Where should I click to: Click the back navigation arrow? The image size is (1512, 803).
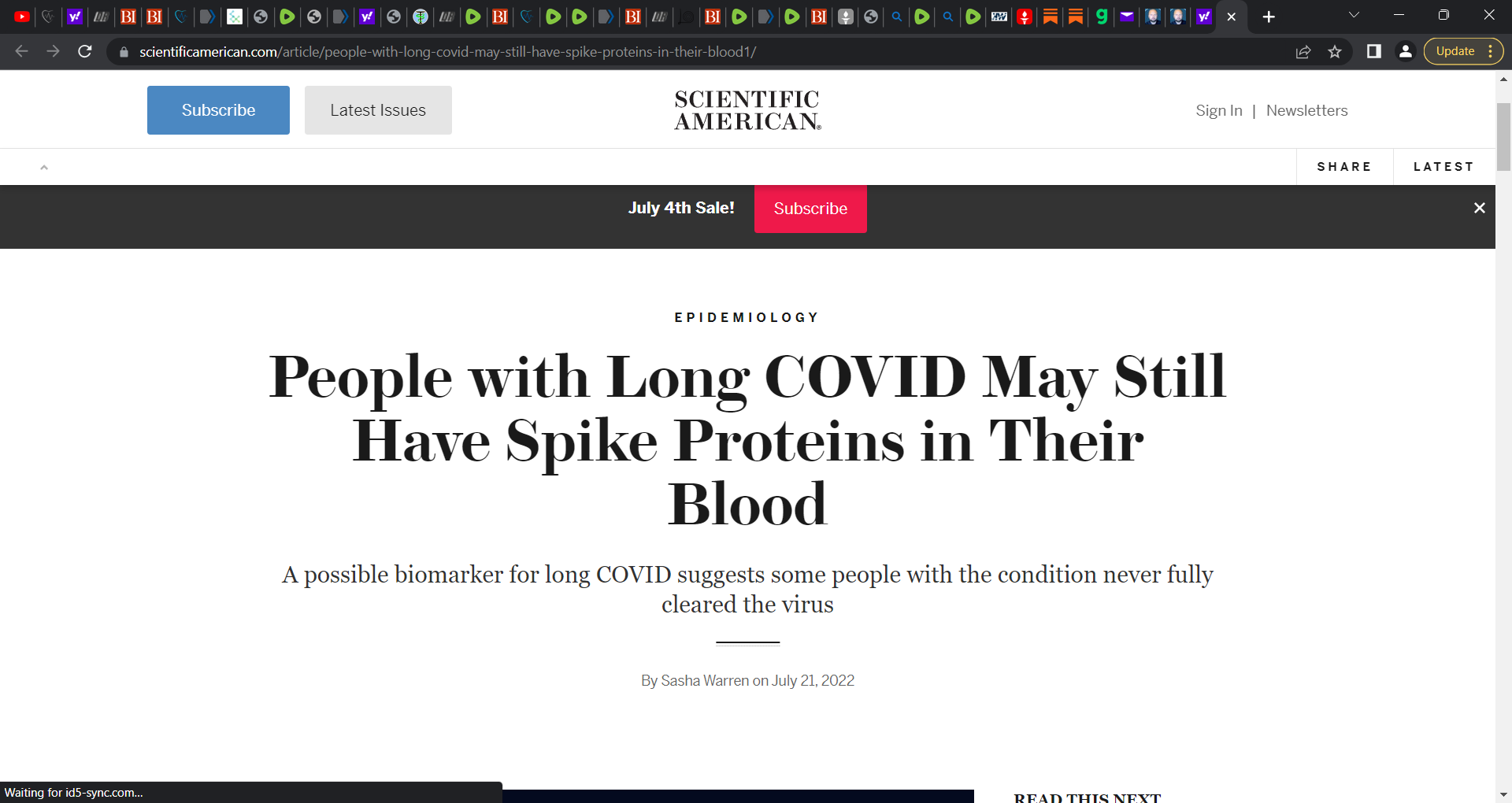(x=20, y=51)
